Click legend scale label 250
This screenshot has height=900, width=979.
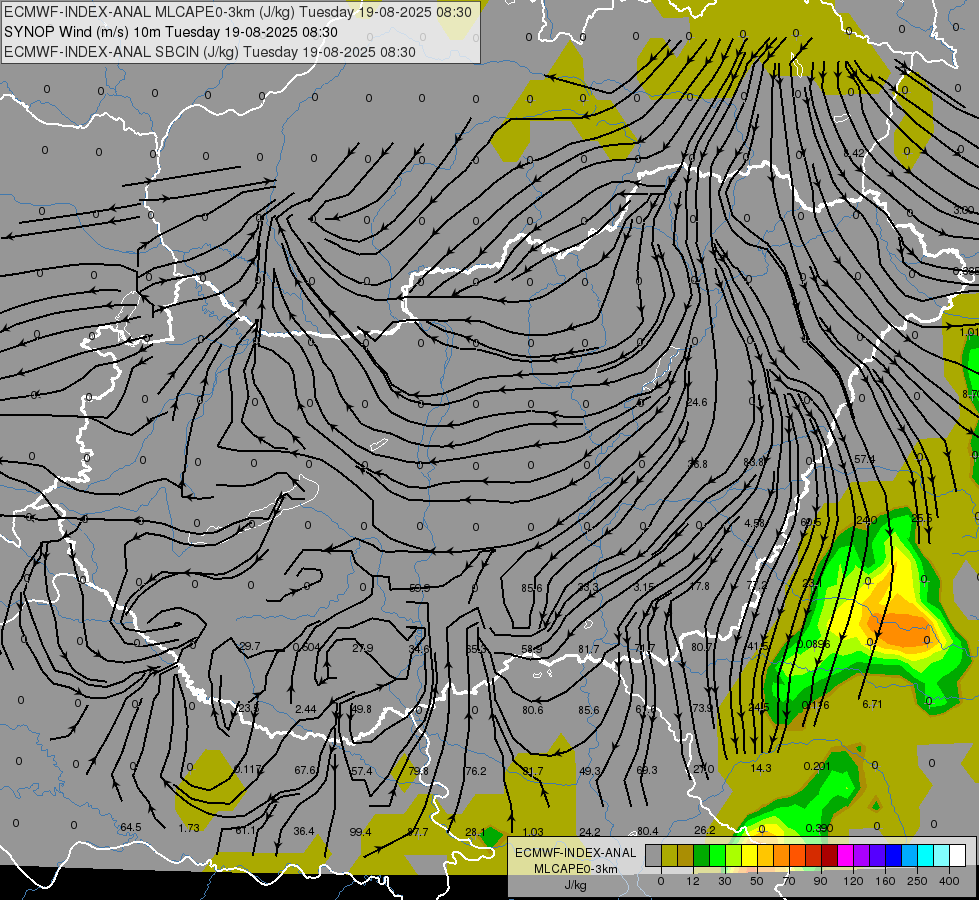click(917, 881)
